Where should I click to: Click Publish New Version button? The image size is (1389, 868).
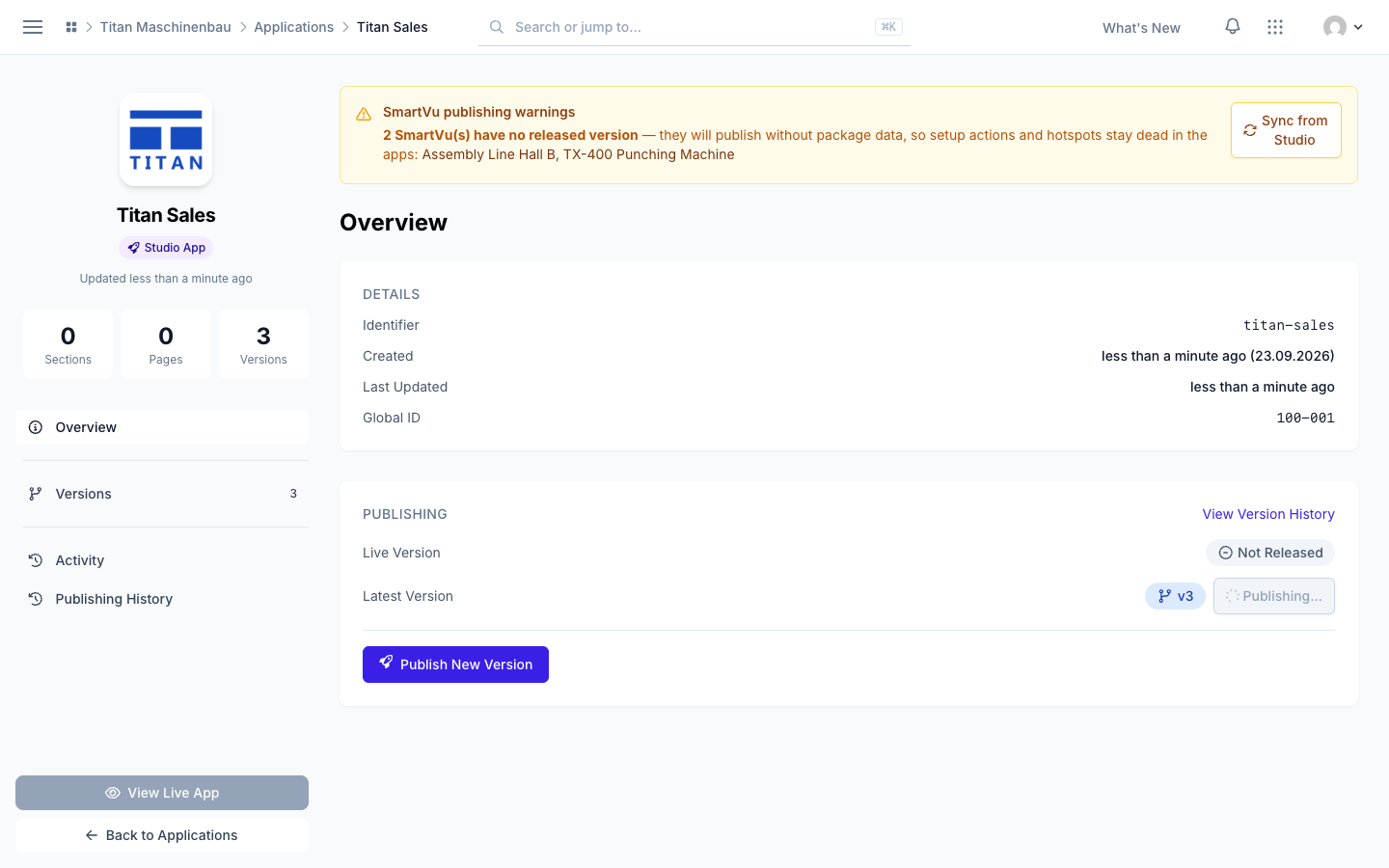455,665
